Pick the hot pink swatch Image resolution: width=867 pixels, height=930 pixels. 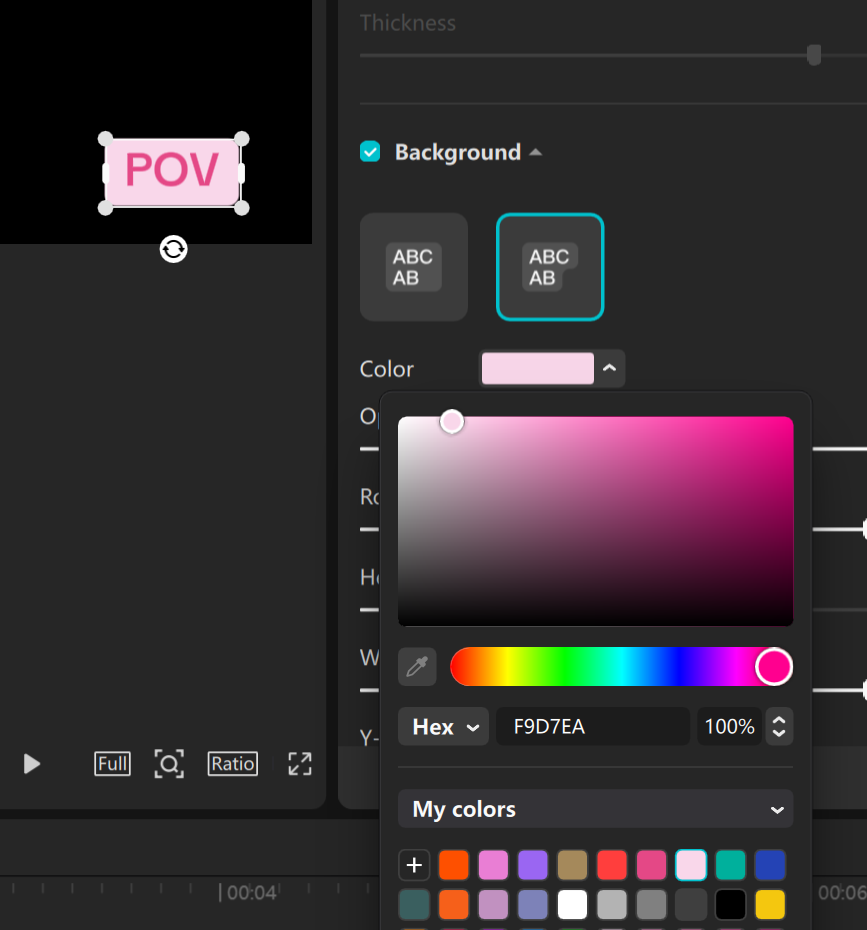[x=651, y=865]
